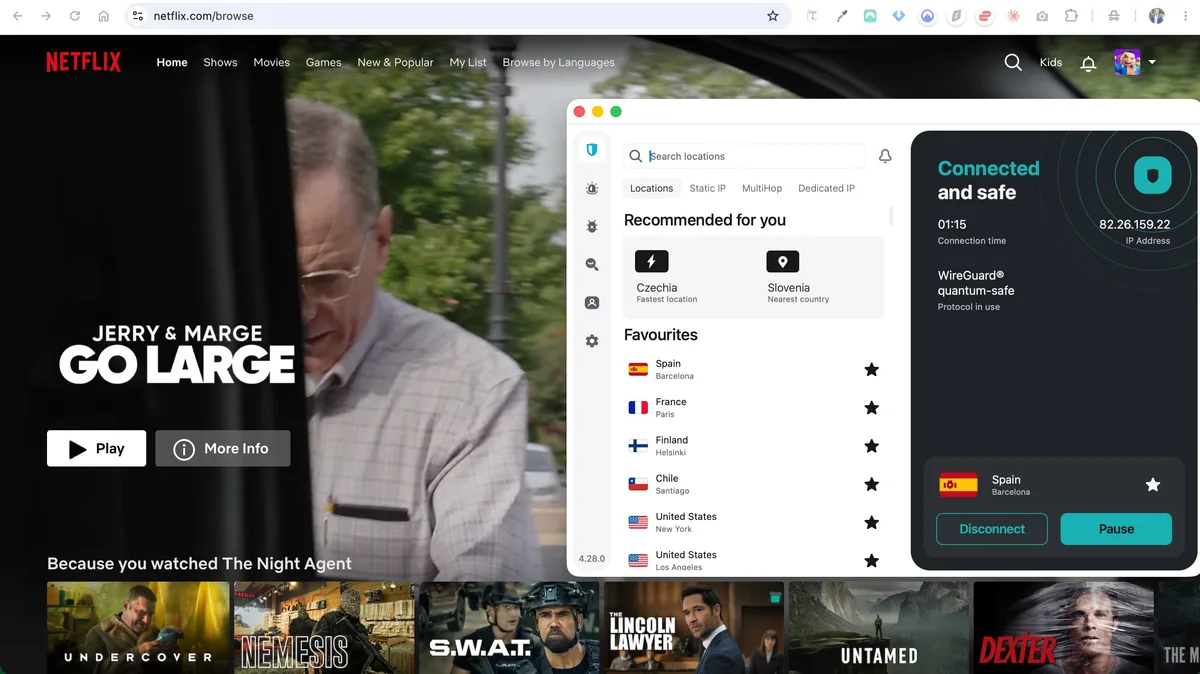This screenshot has width=1200, height=674.
Task: Open the Chrome three-dot menu
Action: (x=1185, y=16)
